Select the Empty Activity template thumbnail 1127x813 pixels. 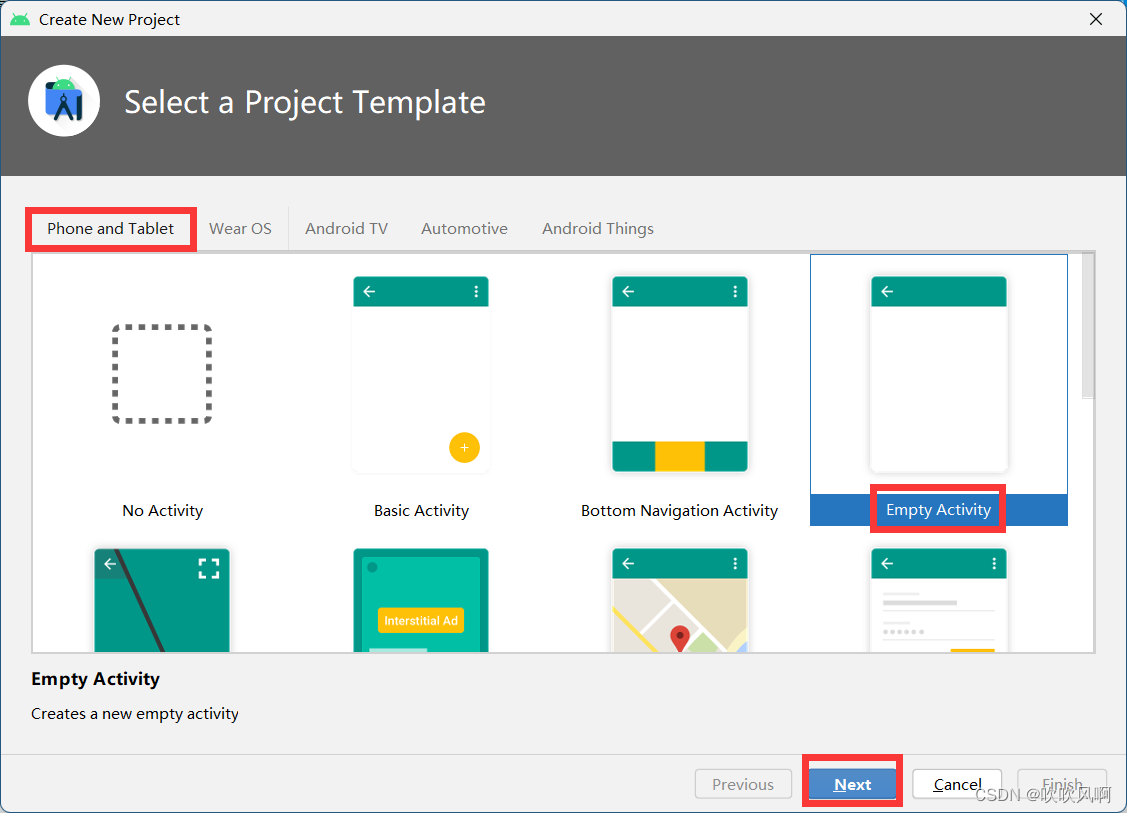[x=939, y=375]
